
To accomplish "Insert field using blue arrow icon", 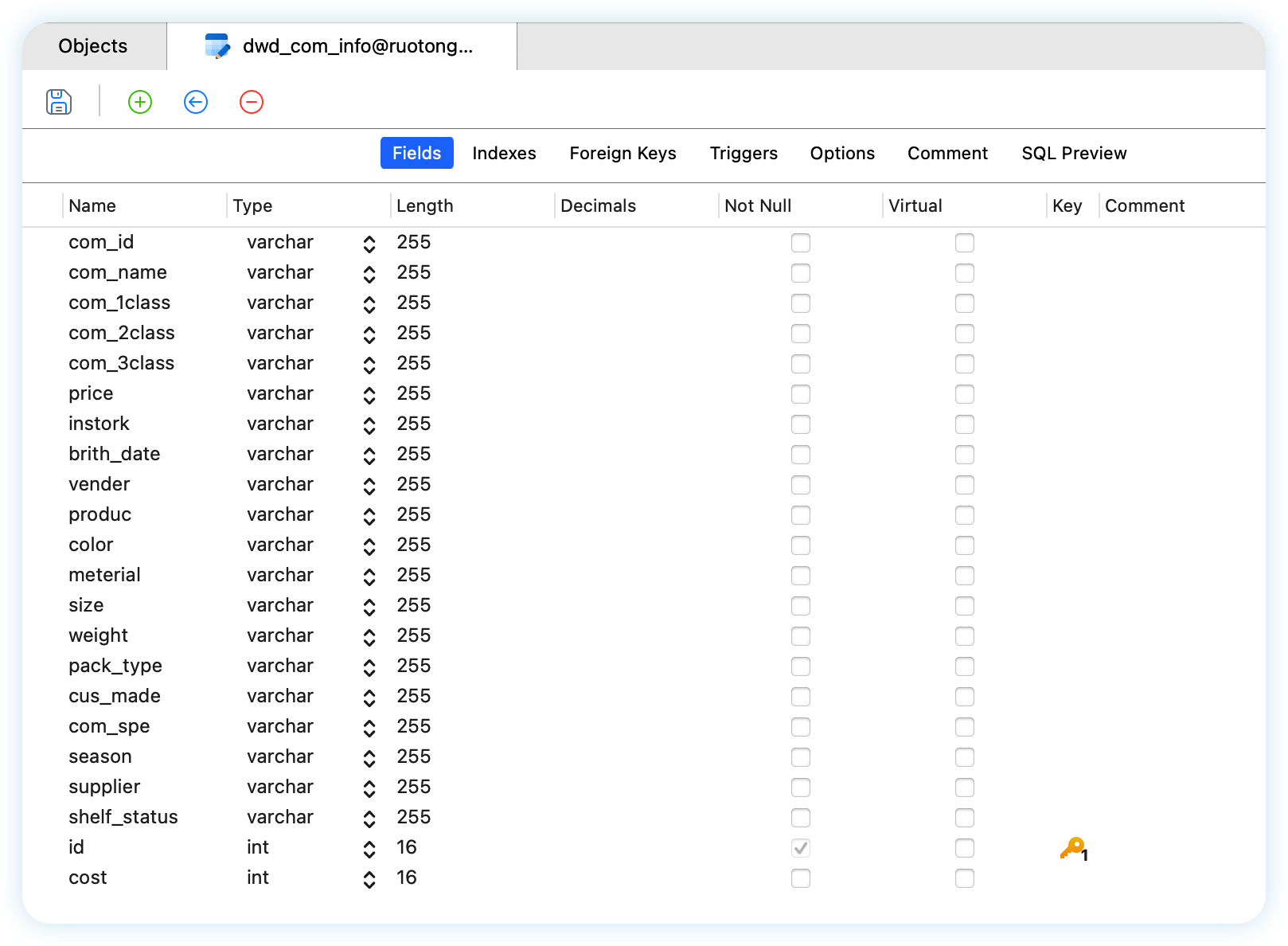I will [x=196, y=102].
